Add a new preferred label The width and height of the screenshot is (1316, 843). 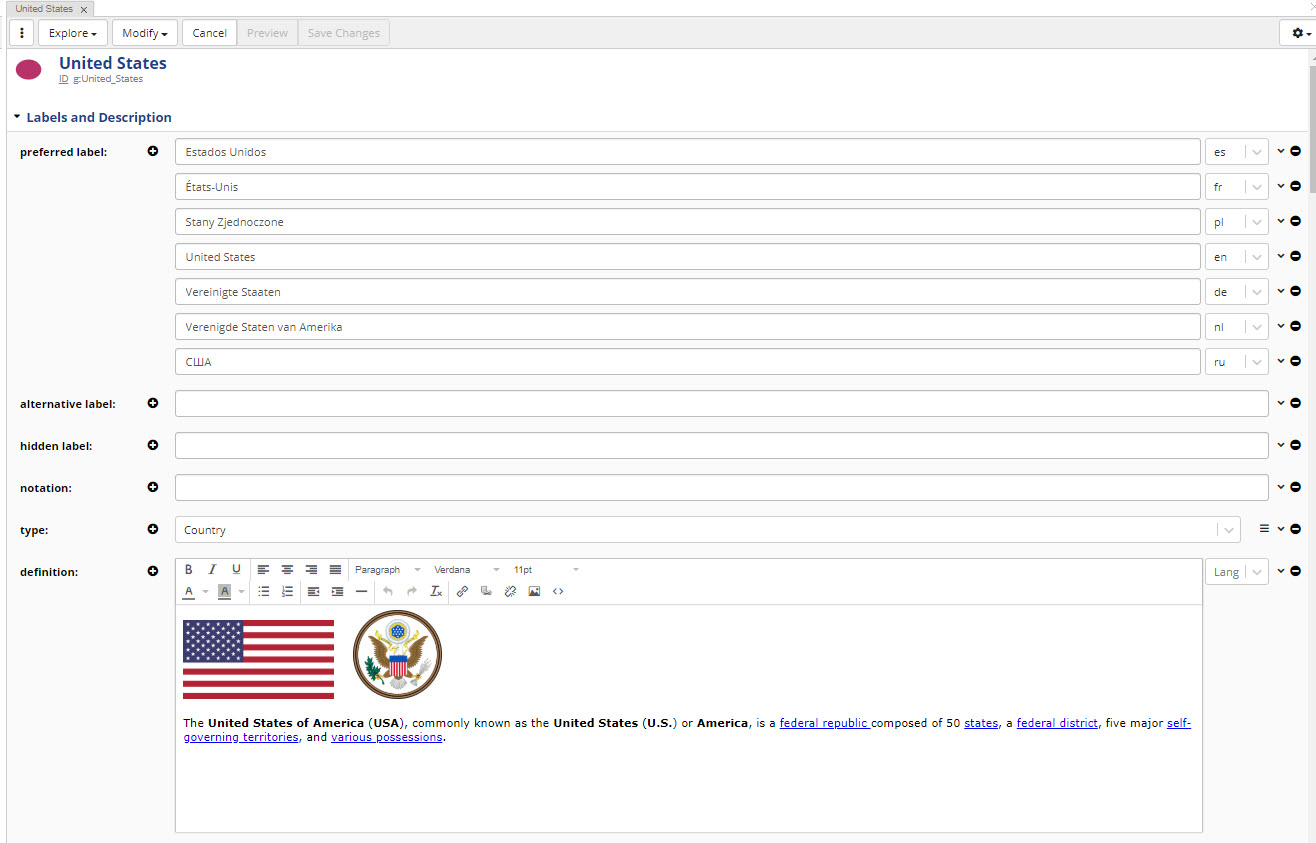[x=152, y=150]
